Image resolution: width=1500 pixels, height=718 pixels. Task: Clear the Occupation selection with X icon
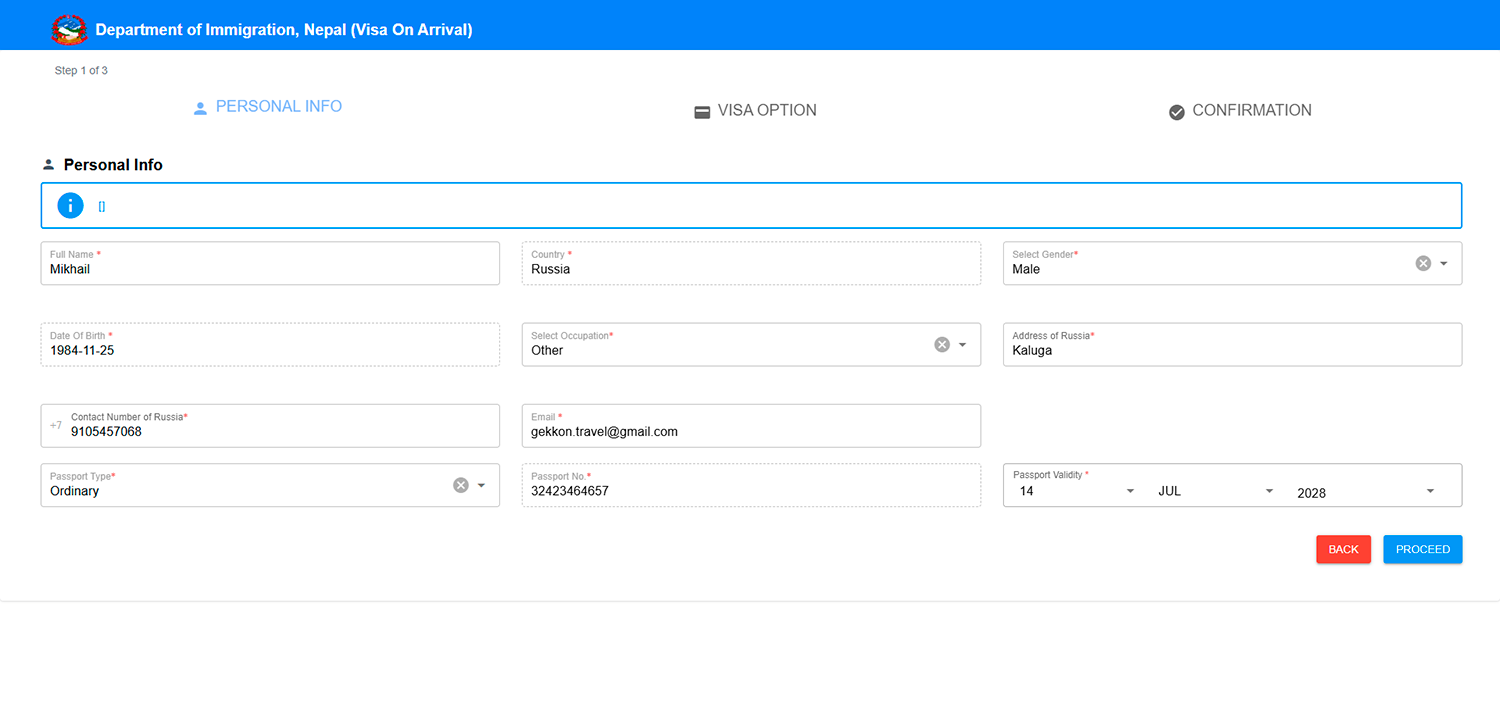(x=942, y=344)
